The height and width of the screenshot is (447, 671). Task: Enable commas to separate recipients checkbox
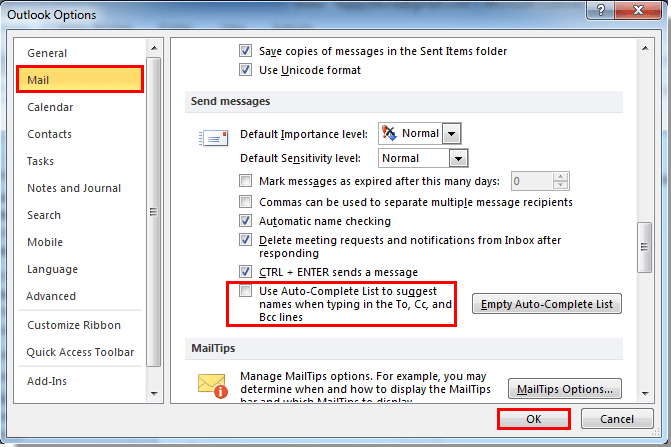tap(245, 201)
